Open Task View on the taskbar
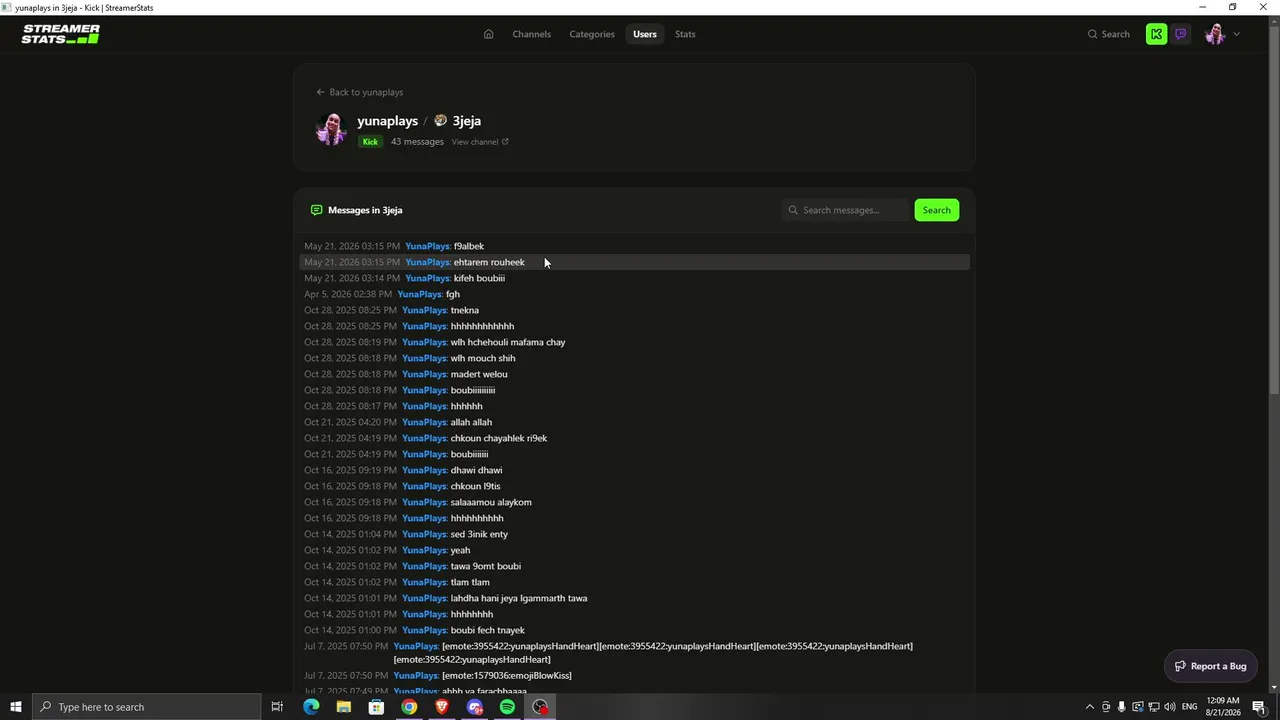 [277, 707]
